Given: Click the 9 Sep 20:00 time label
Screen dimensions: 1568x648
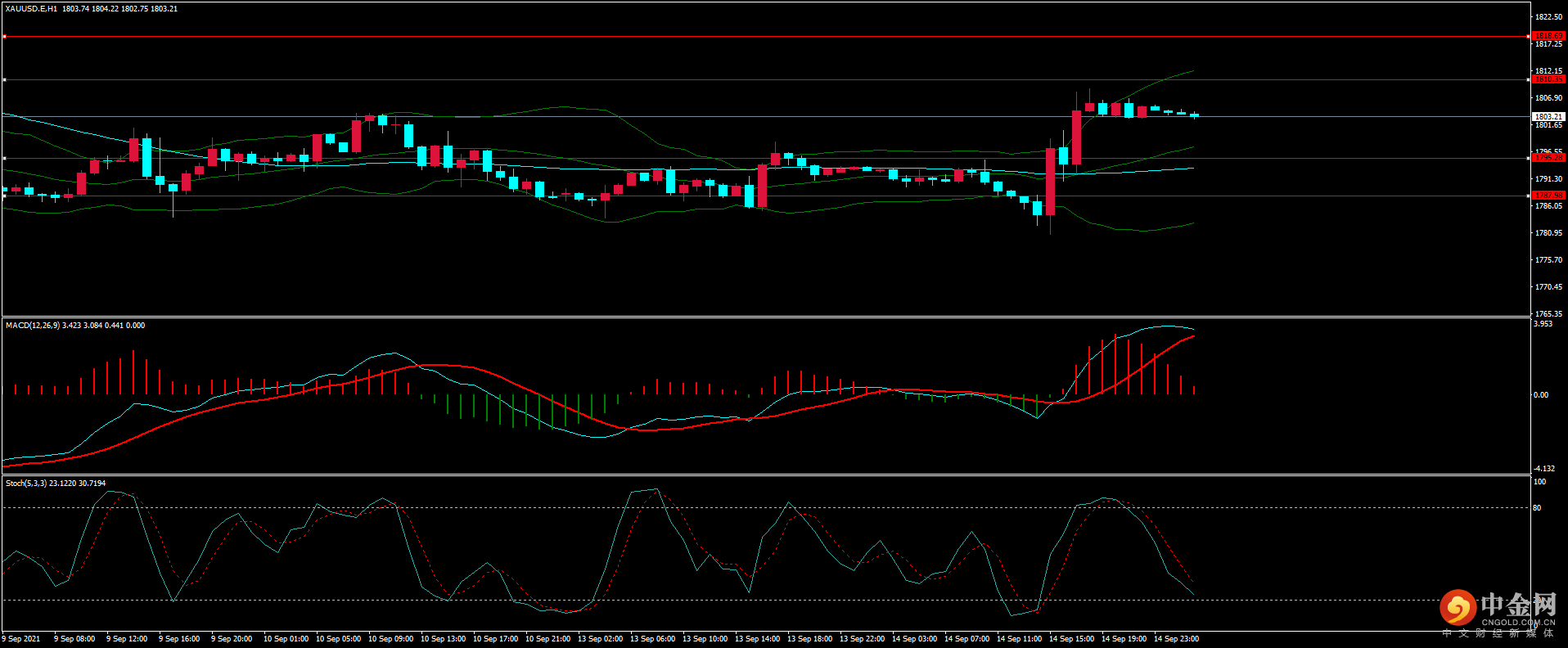Looking at the screenshot, I should 232,639.
